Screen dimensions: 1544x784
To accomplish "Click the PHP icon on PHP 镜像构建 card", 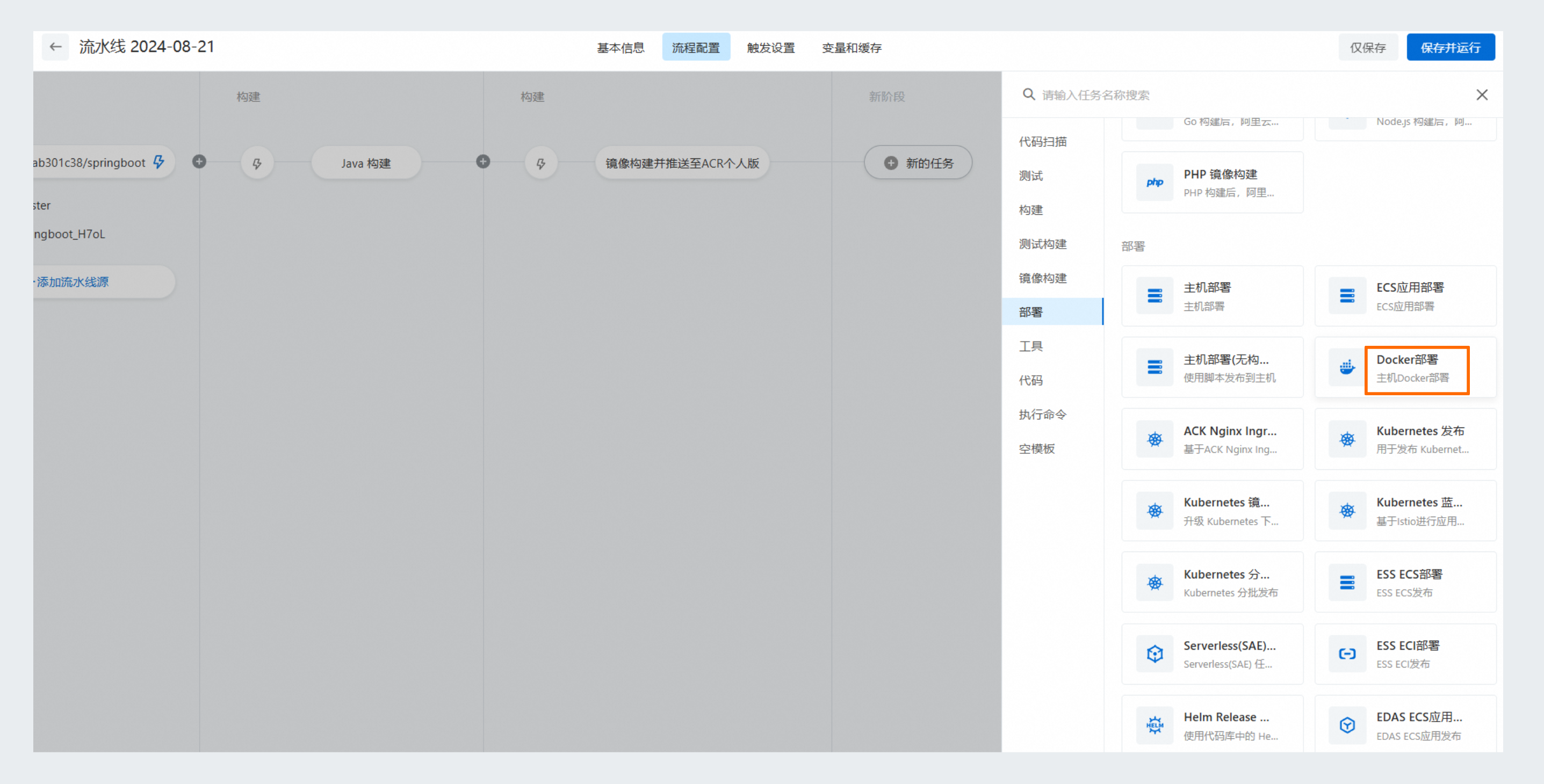I will [x=1155, y=182].
